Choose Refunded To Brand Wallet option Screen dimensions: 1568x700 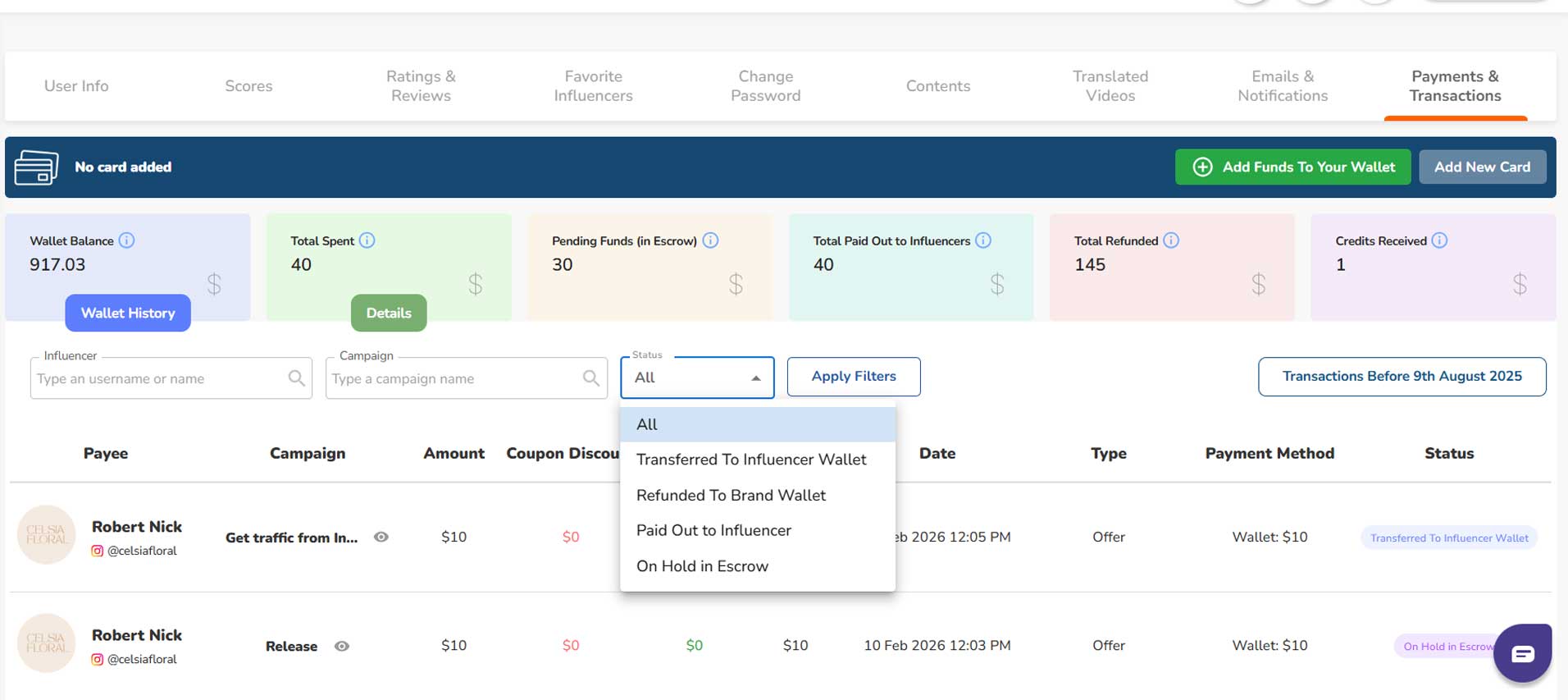758,496
